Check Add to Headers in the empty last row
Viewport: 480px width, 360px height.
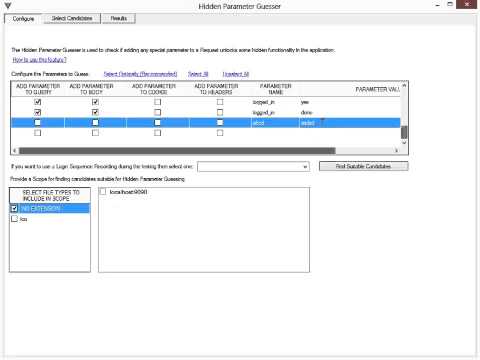coord(220,133)
